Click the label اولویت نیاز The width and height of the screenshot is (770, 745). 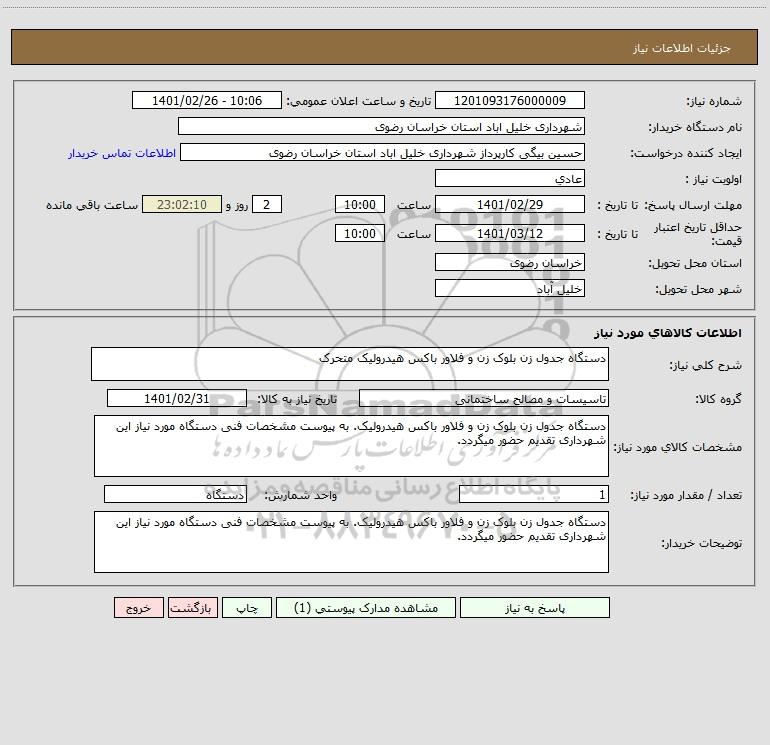tap(713, 179)
